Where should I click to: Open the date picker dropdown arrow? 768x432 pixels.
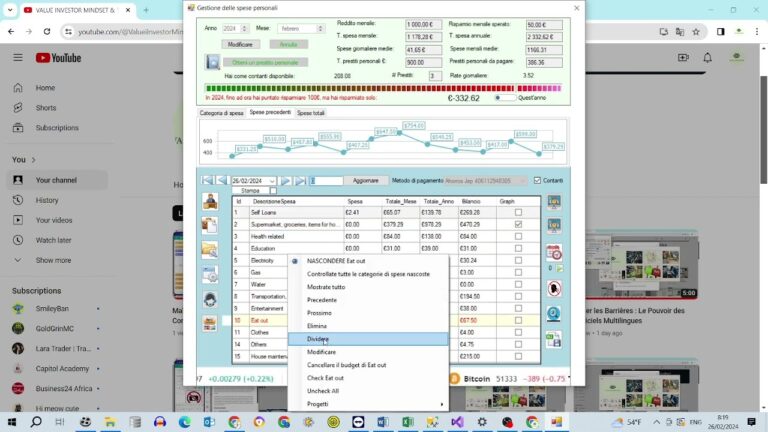[x=272, y=181]
